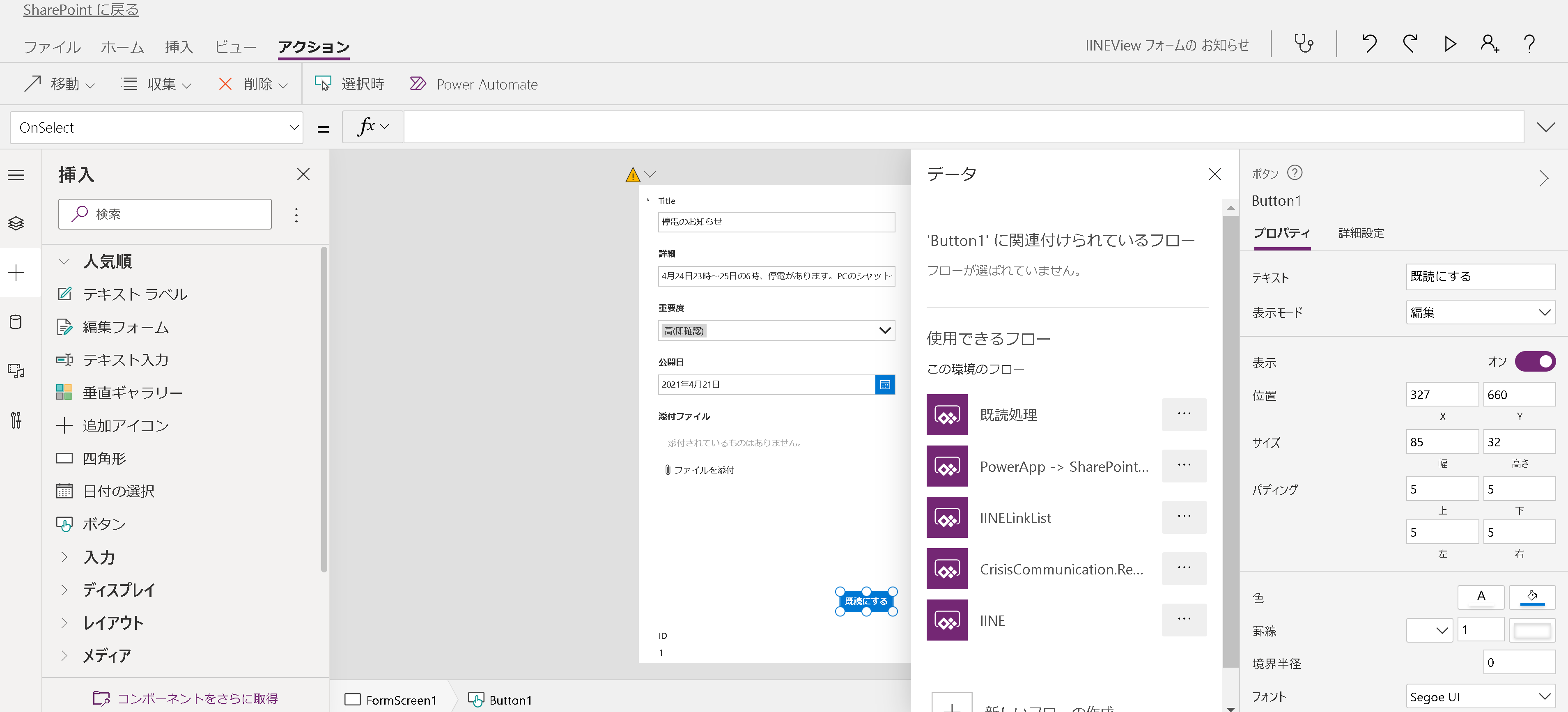Image resolution: width=1568 pixels, height=712 pixels.
Task: Open the Share user icon
Action: tap(1489, 44)
